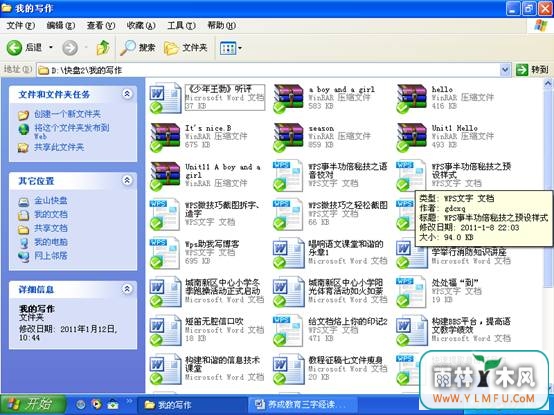Select the 教程征稿七文件瘦身 Word icon

[x=288, y=369]
